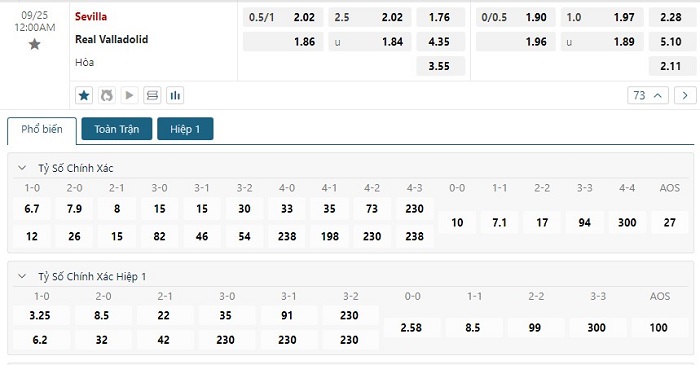This screenshot has height=365, width=700.
Task: Click the blue favorite star icon
Action: point(84,95)
